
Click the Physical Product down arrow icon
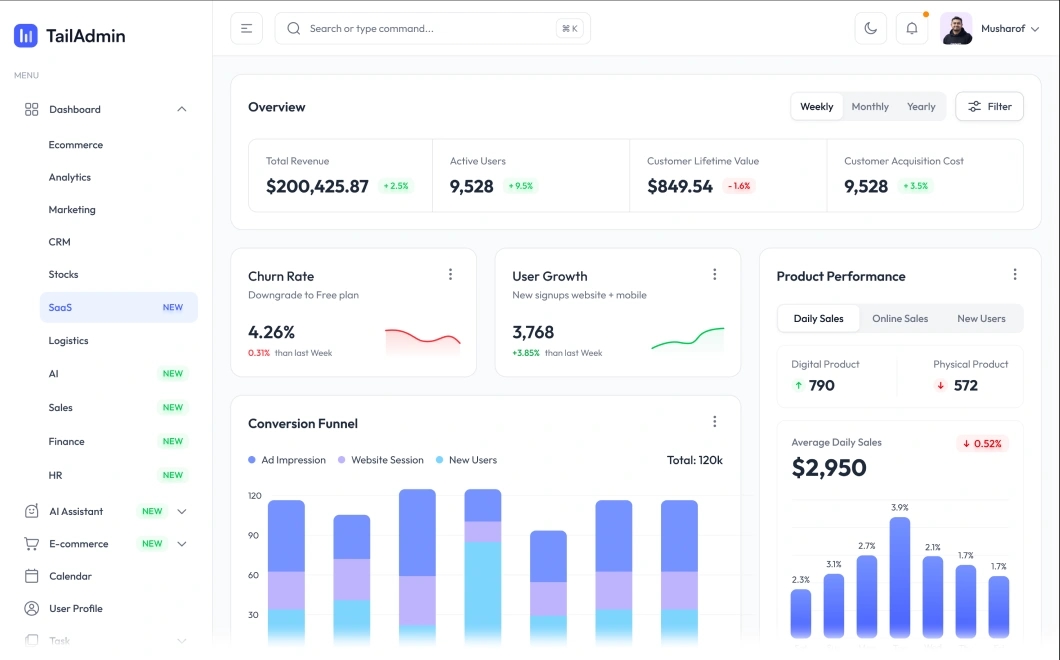[x=940, y=385]
